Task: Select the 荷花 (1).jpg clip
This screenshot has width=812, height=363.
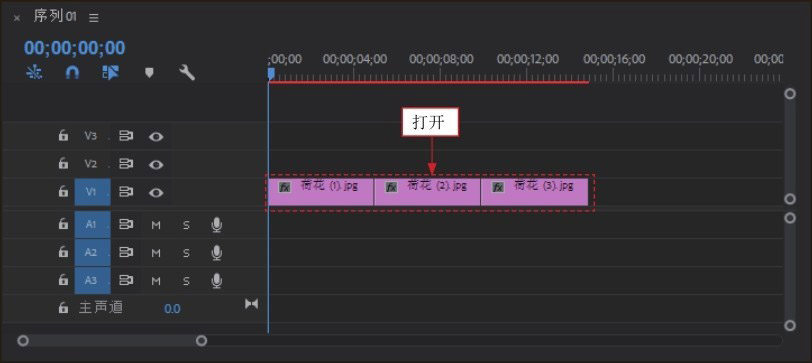Action: coord(321,192)
